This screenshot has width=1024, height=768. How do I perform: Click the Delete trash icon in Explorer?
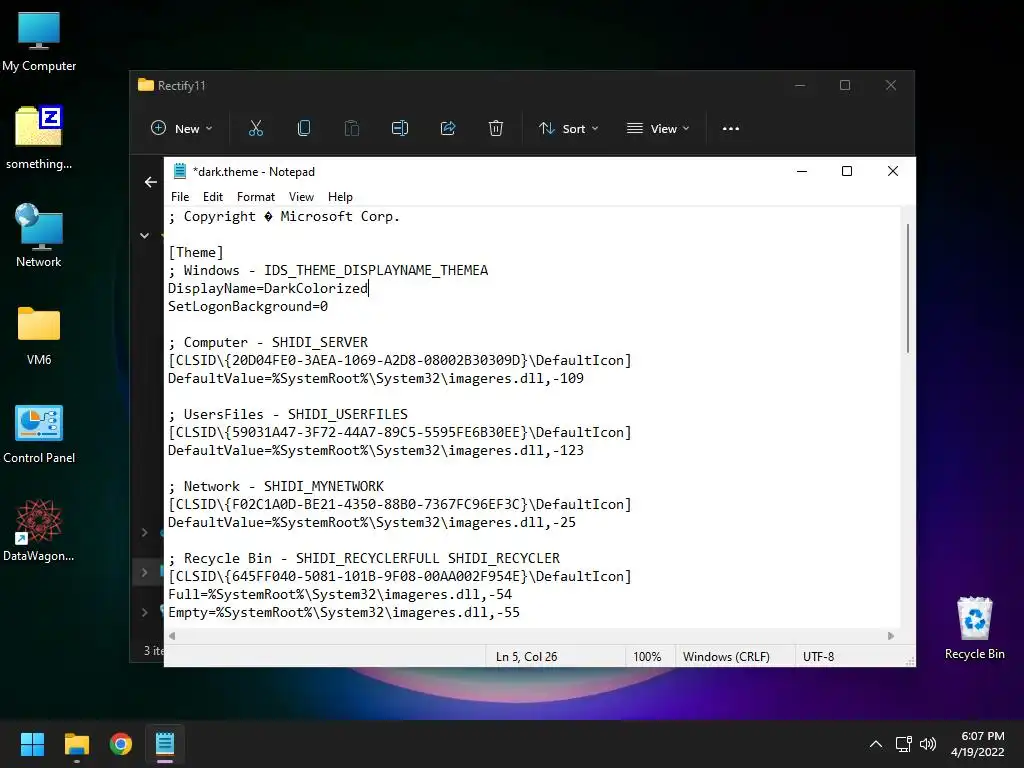[496, 129]
